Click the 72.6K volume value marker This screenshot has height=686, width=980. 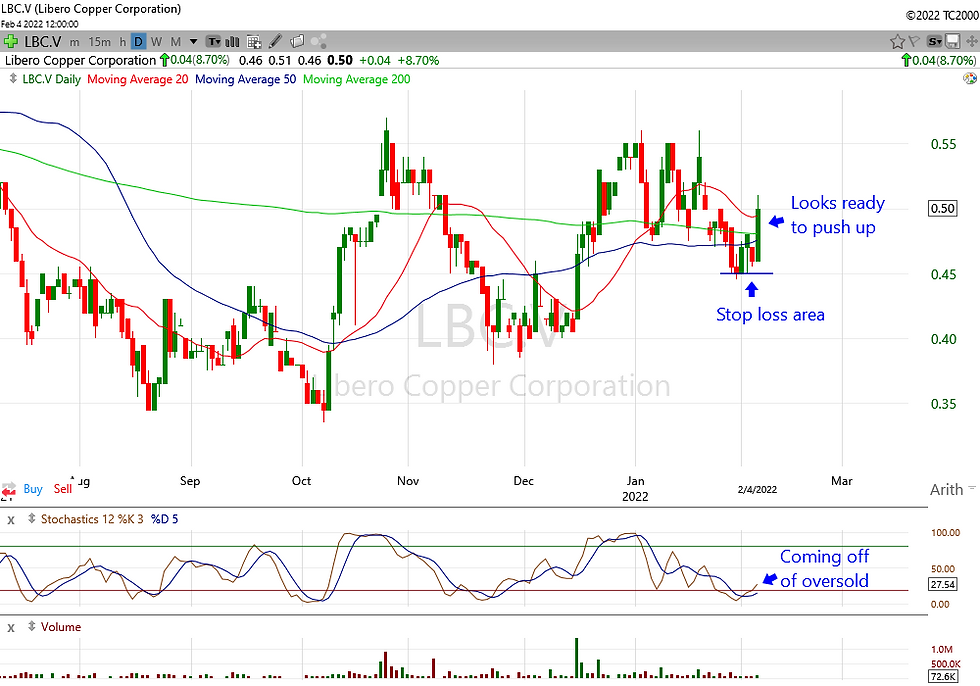coord(942,677)
